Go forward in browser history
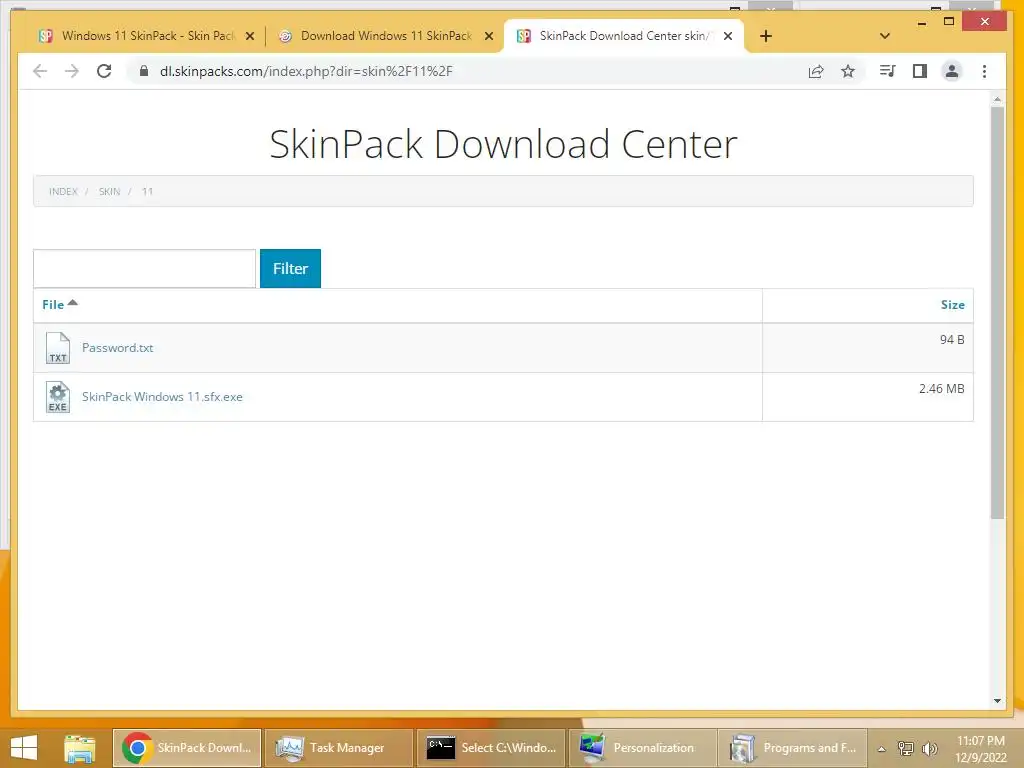1024x768 pixels. pyautogui.click(x=72, y=71)
